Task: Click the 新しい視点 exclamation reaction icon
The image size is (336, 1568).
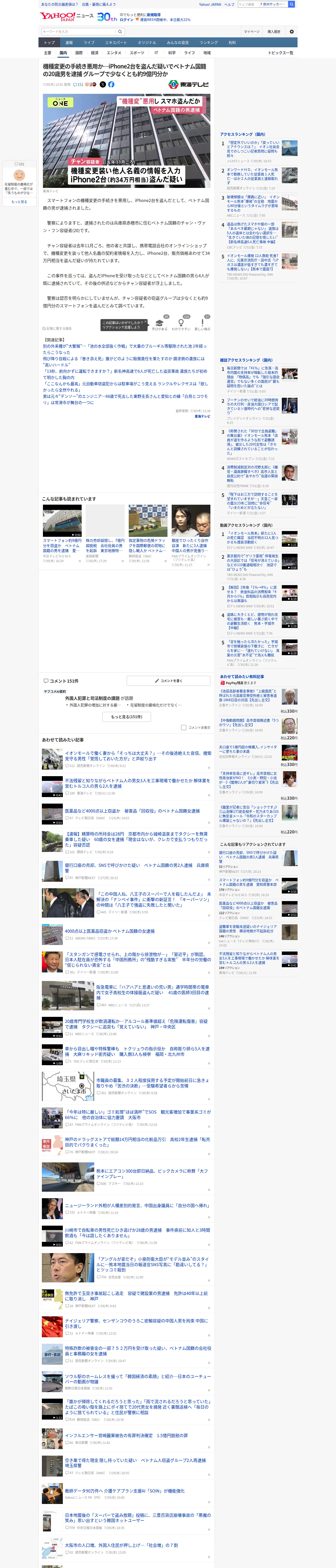Action: point(203,322)
